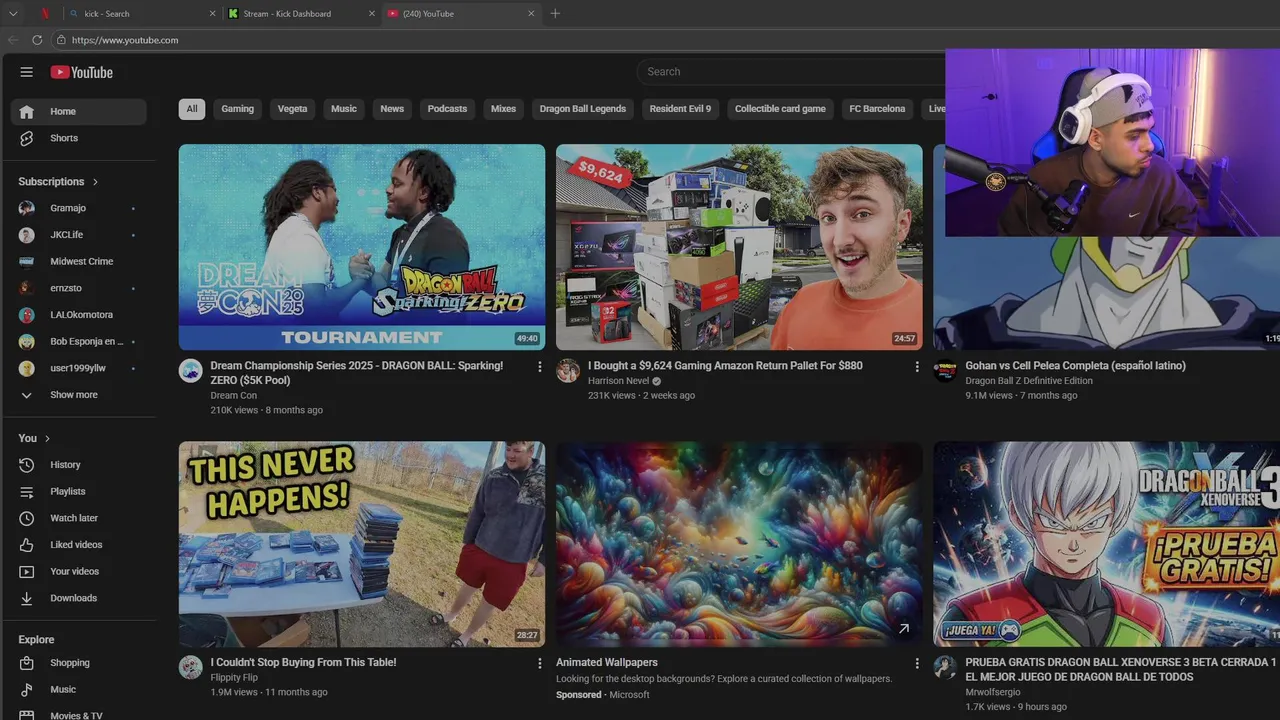Select the Vegeta filter chip
1280x720 pixels.
point(292,109)
